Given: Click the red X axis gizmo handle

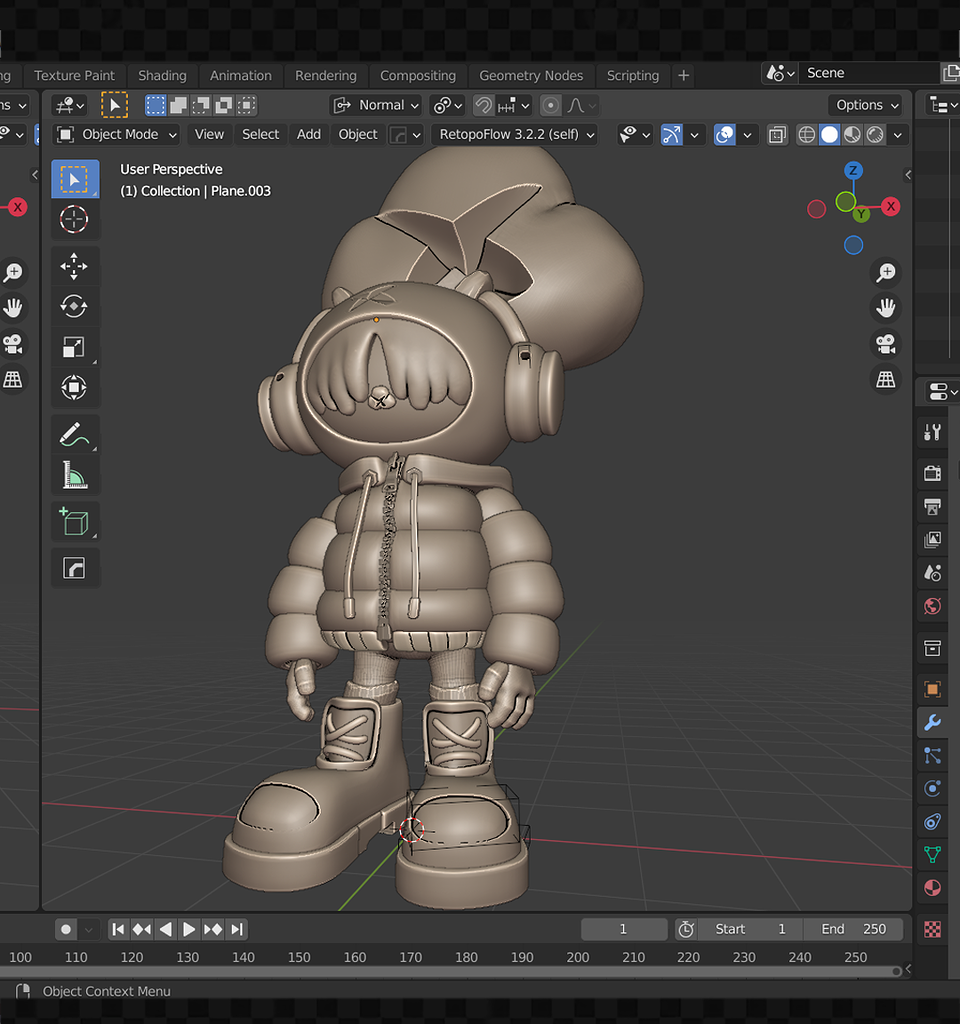Looking at the screenshot, I should tap(891, 206).
